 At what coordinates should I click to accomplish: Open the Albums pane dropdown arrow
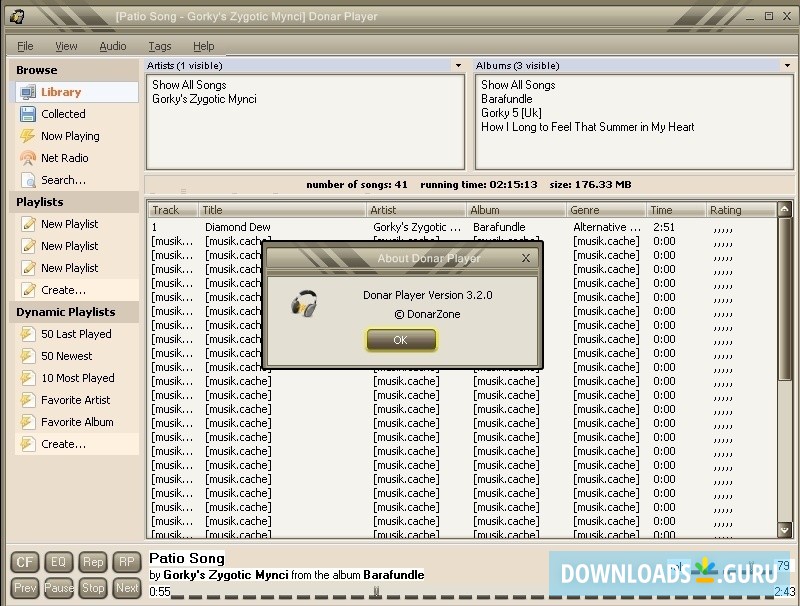(787, 65)
